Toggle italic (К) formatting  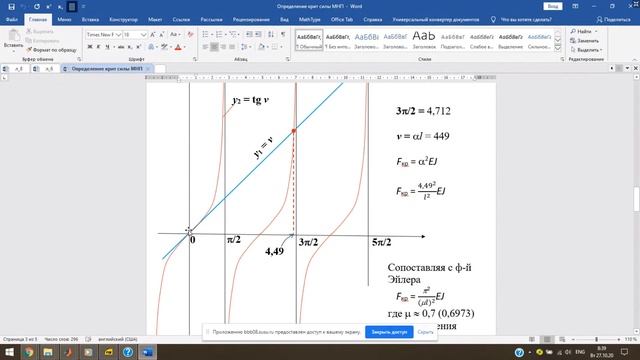pyautogui.click(x=98, y=47)
